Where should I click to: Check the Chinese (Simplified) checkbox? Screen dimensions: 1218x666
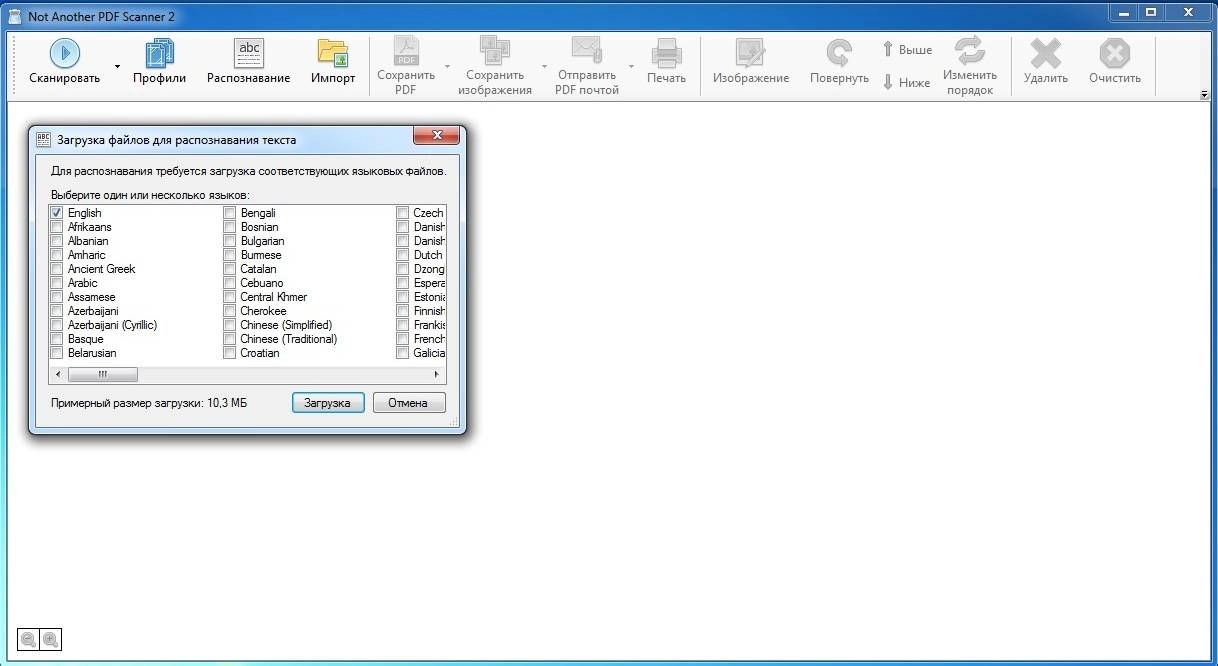tap(229, 325)
